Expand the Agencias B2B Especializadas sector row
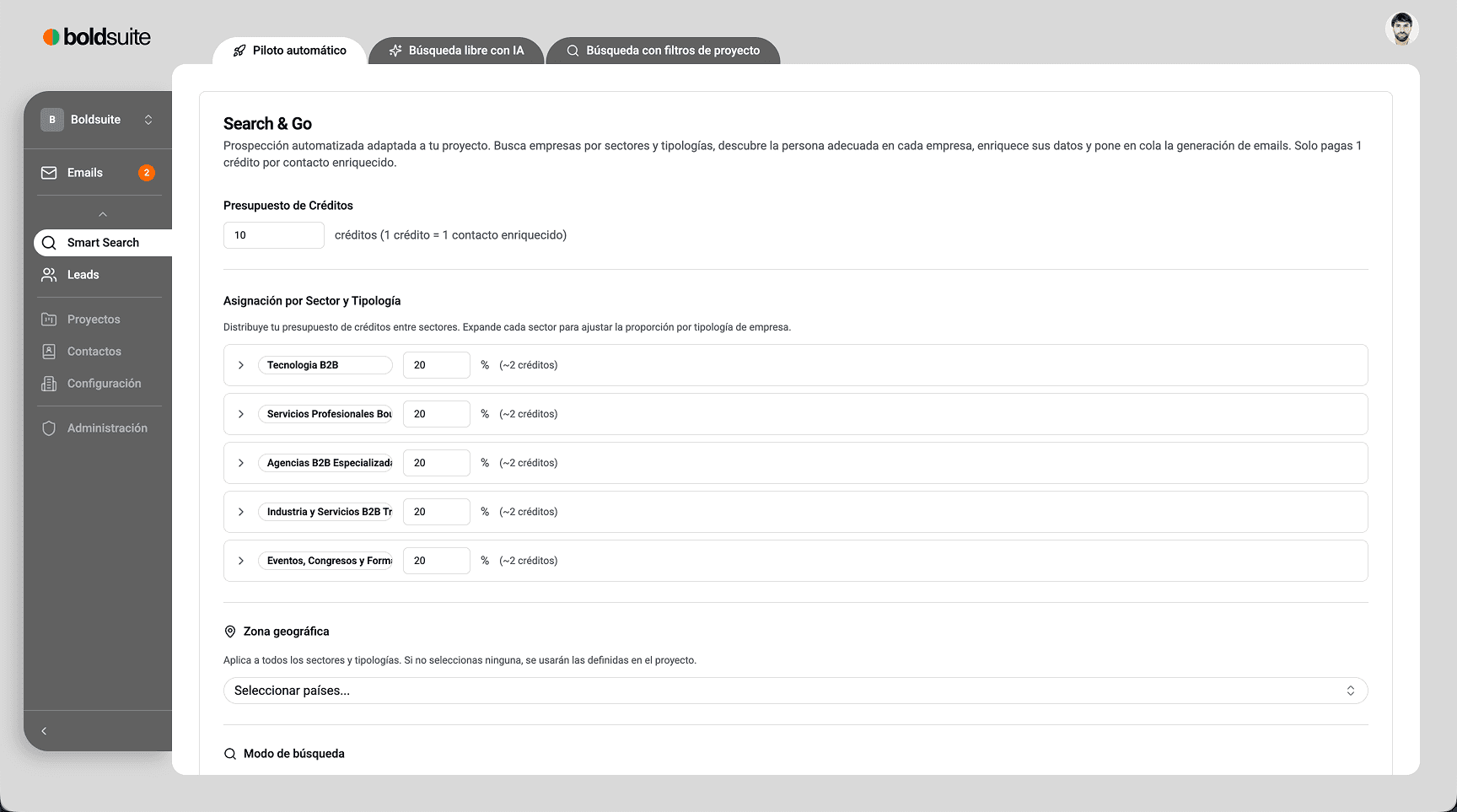This screenshot has height=812, width=1457. [241, 463]
